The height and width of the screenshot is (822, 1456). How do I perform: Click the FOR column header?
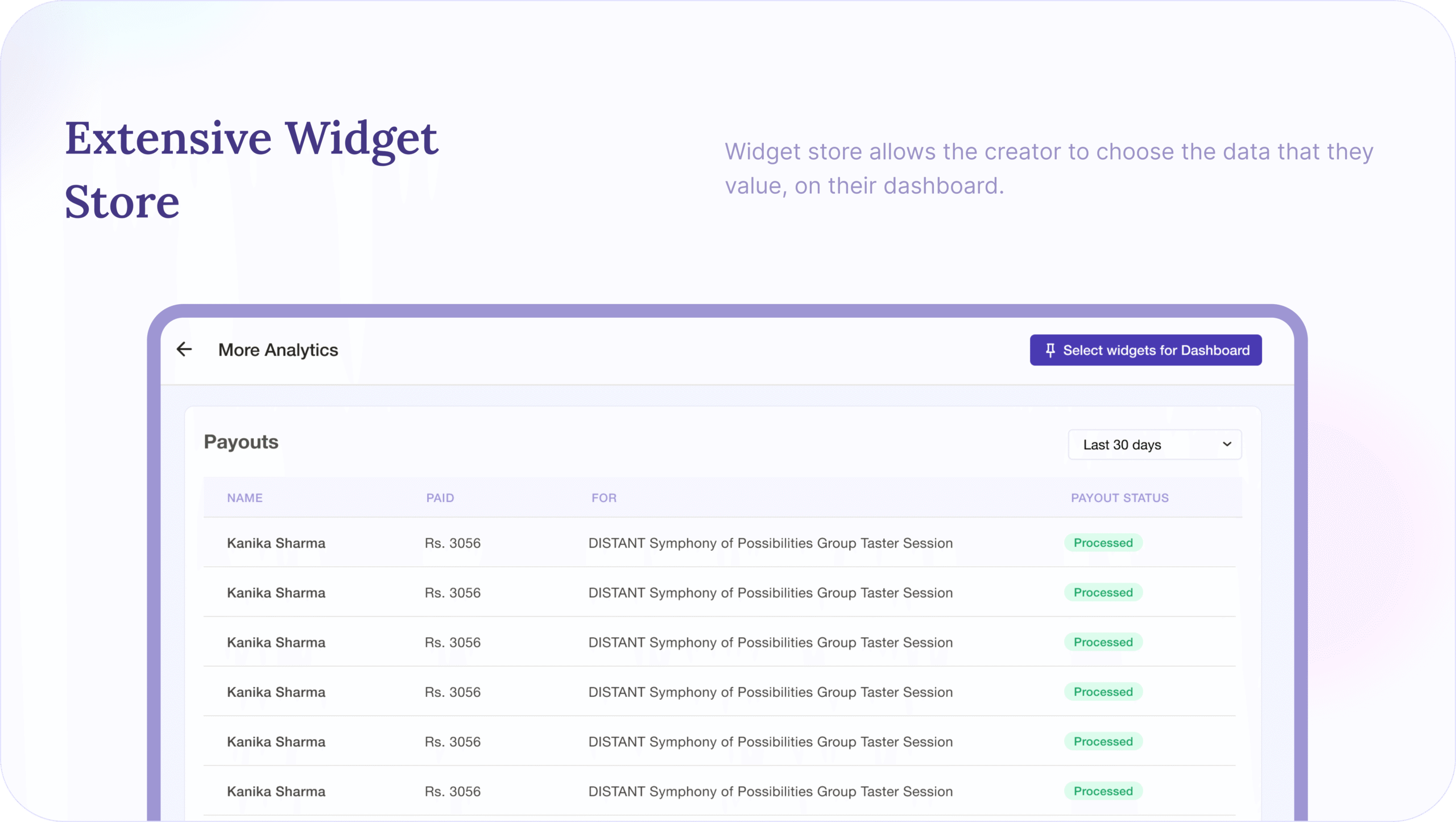(603, 498)
